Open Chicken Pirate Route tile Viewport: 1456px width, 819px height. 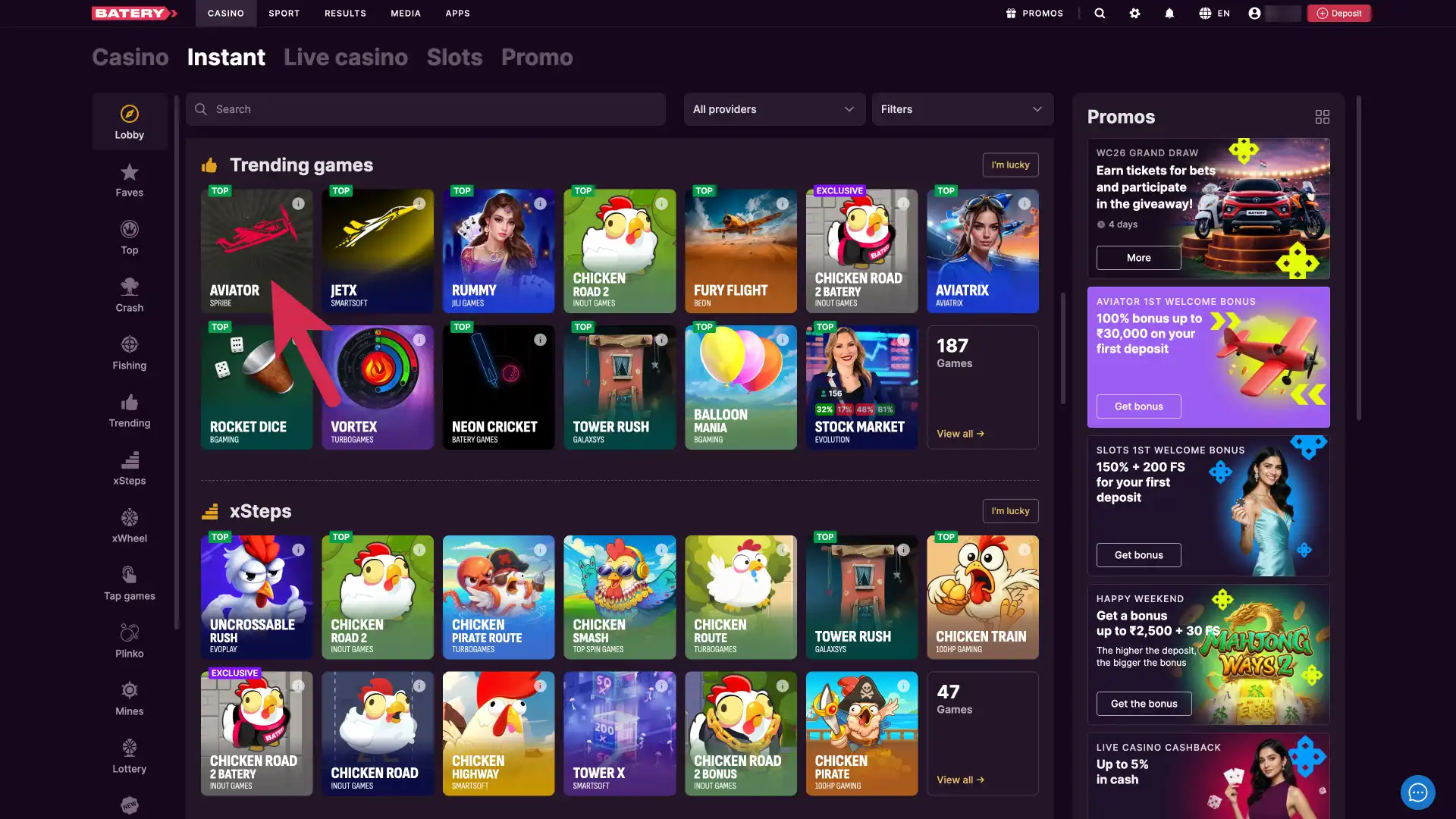[498, 598]
